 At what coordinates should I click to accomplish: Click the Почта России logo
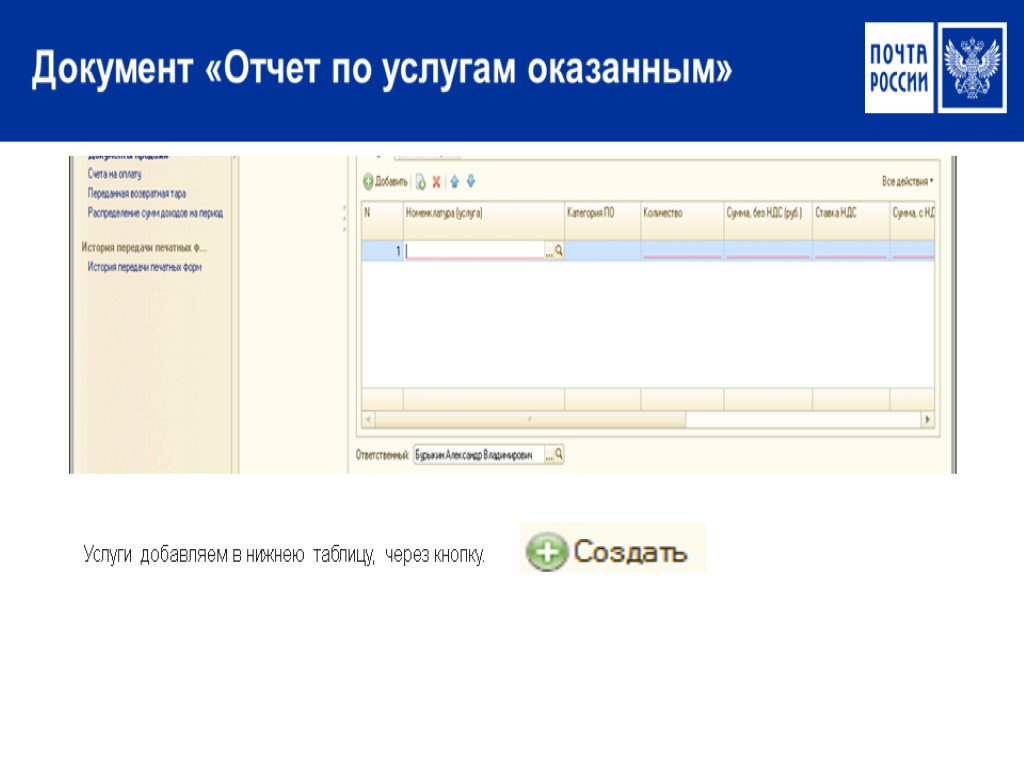[935, 68]
